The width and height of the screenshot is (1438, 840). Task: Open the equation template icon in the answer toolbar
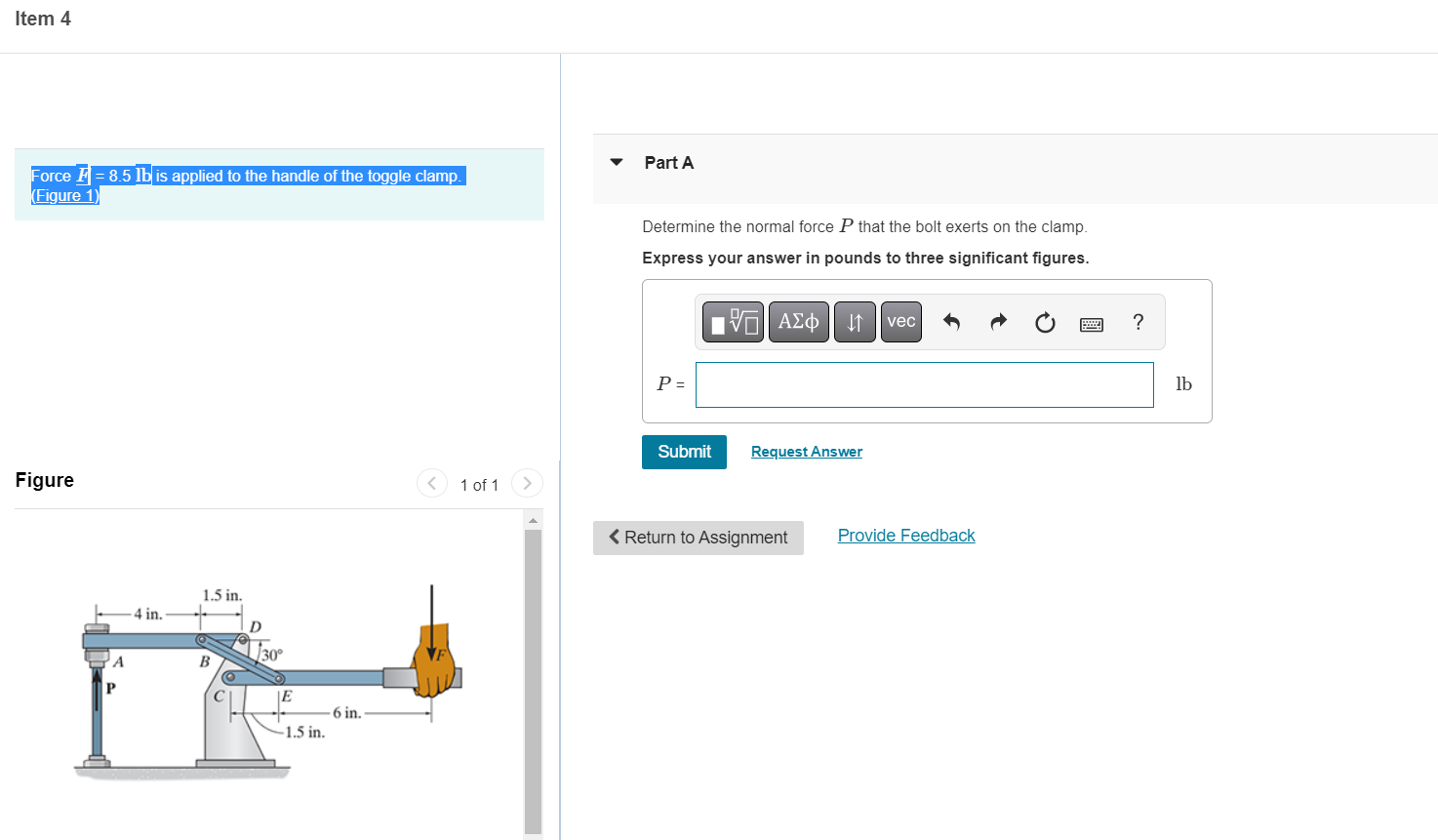point(732,321)
